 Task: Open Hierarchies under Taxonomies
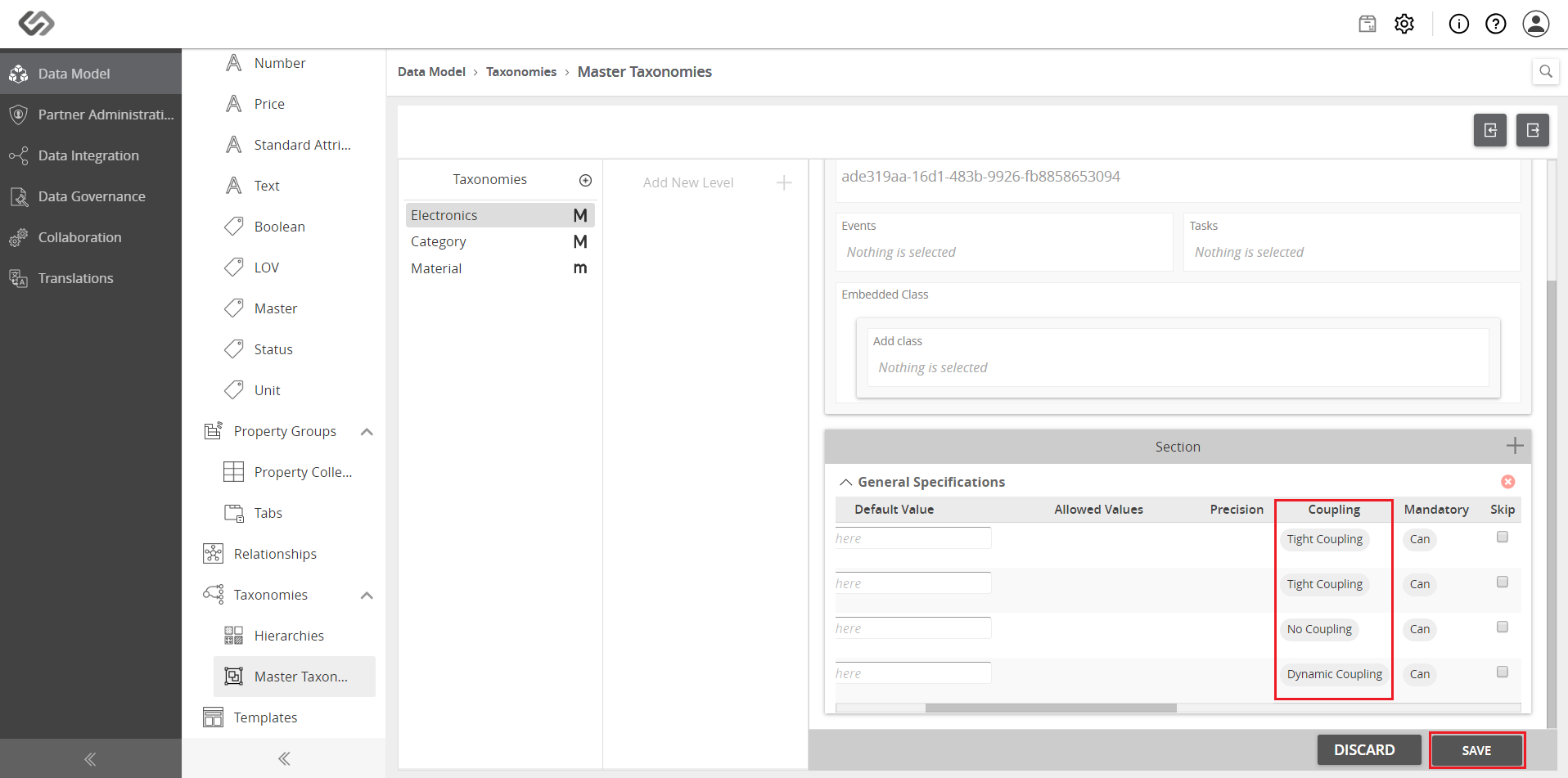pyautogui.click(x=295, y=636)
